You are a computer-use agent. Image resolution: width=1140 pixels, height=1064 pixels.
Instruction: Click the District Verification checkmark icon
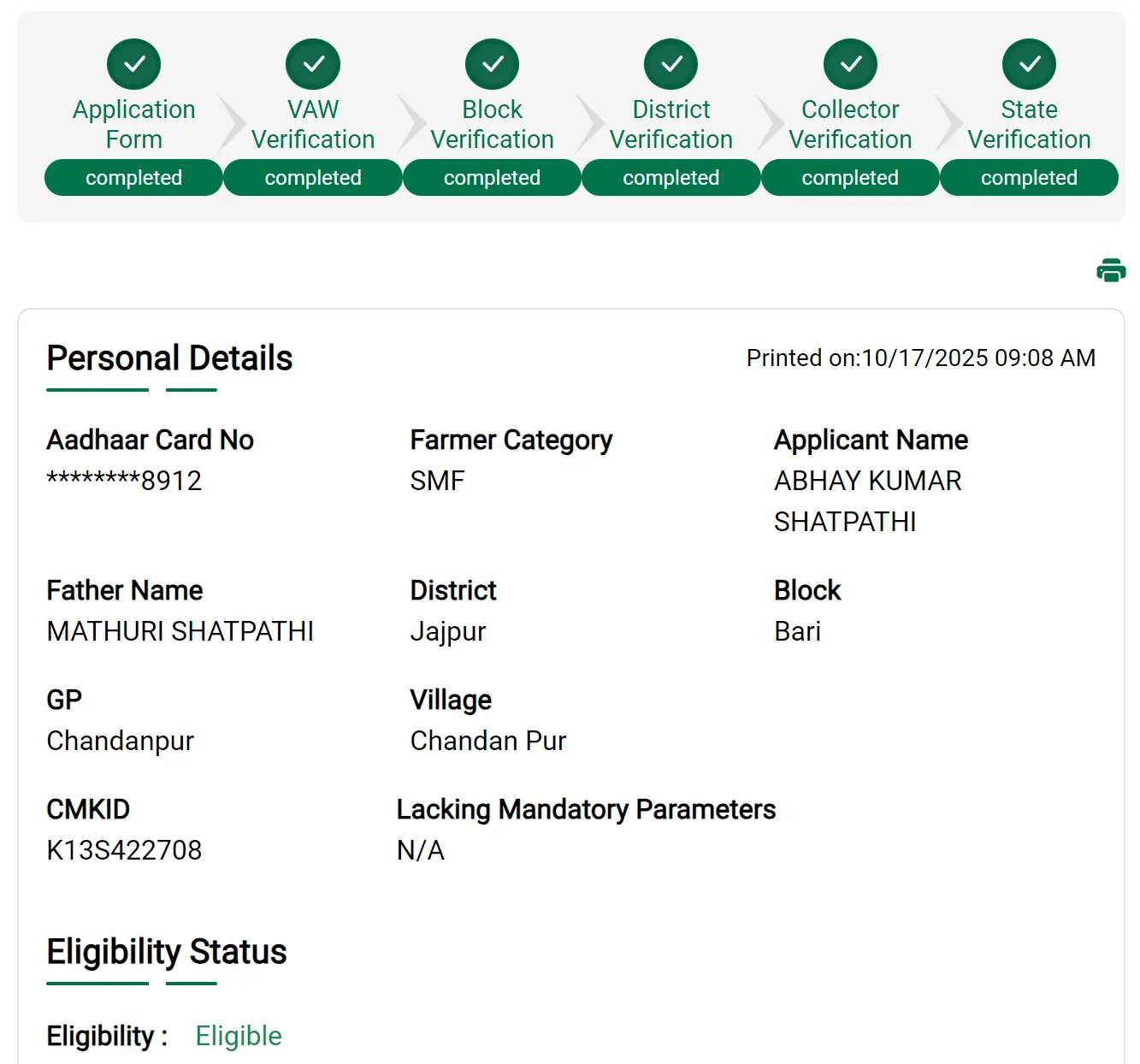tap(671, 64)
